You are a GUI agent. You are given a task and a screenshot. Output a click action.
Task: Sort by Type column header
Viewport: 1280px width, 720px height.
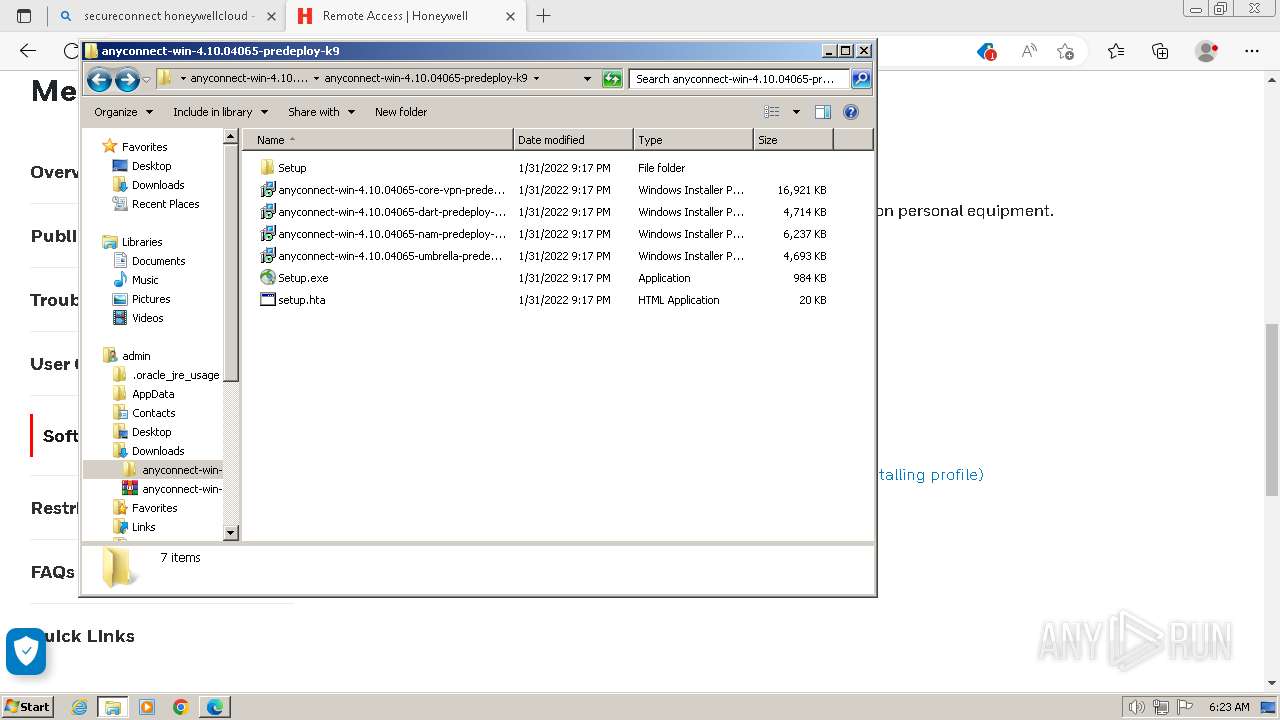(x=693, y=140)
